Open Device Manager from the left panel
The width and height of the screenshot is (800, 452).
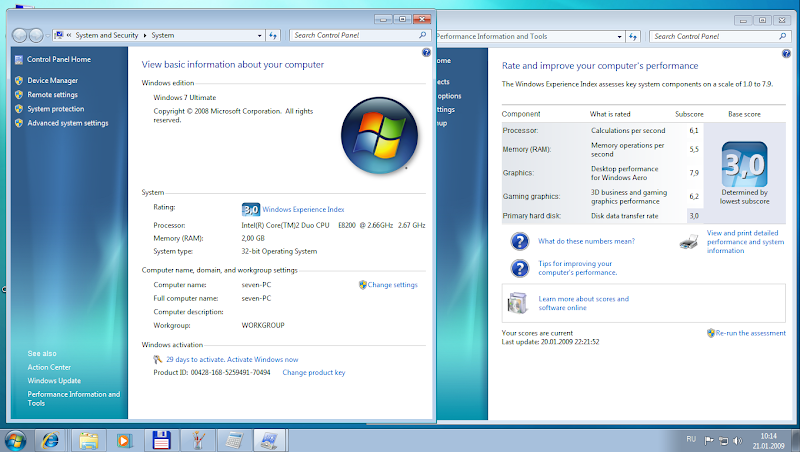[52, 80]
